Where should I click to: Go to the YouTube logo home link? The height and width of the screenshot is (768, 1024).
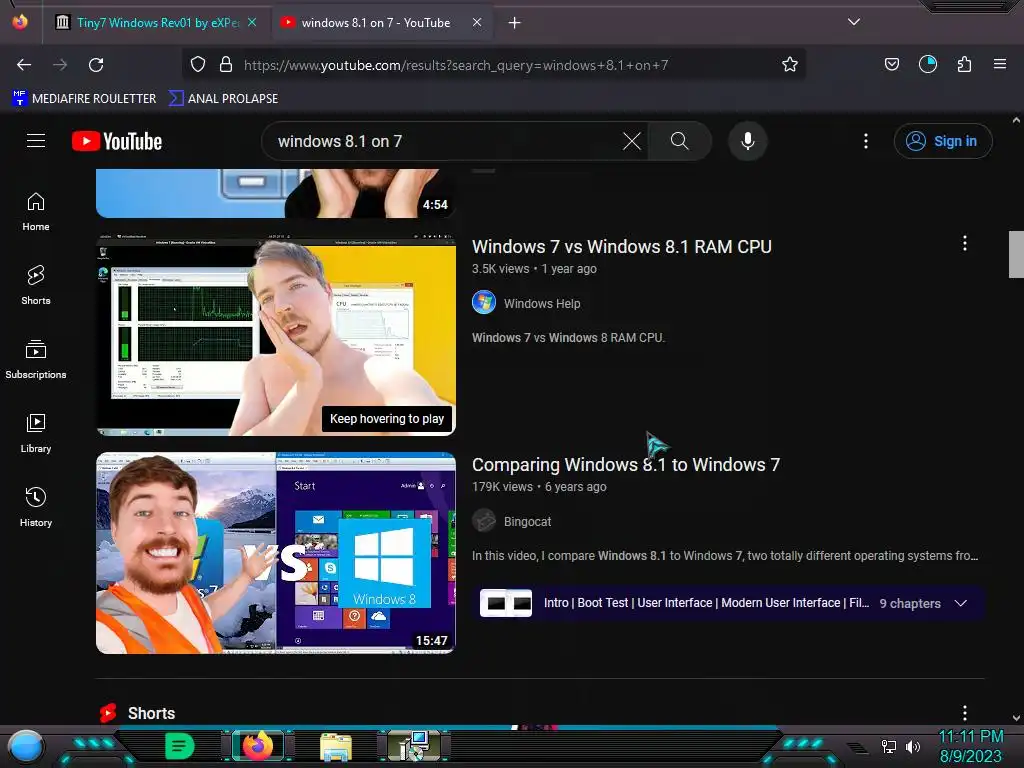[x=117, y=141]
